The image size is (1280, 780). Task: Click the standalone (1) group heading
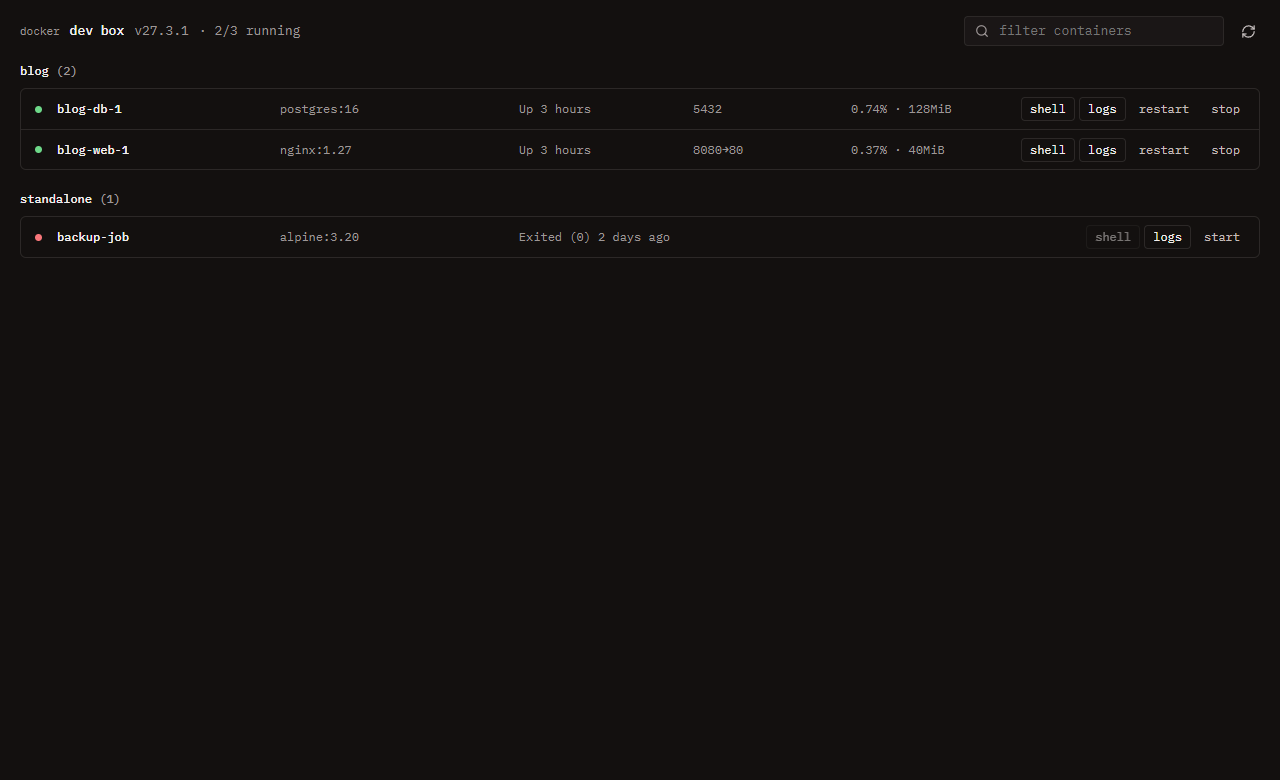70,199
